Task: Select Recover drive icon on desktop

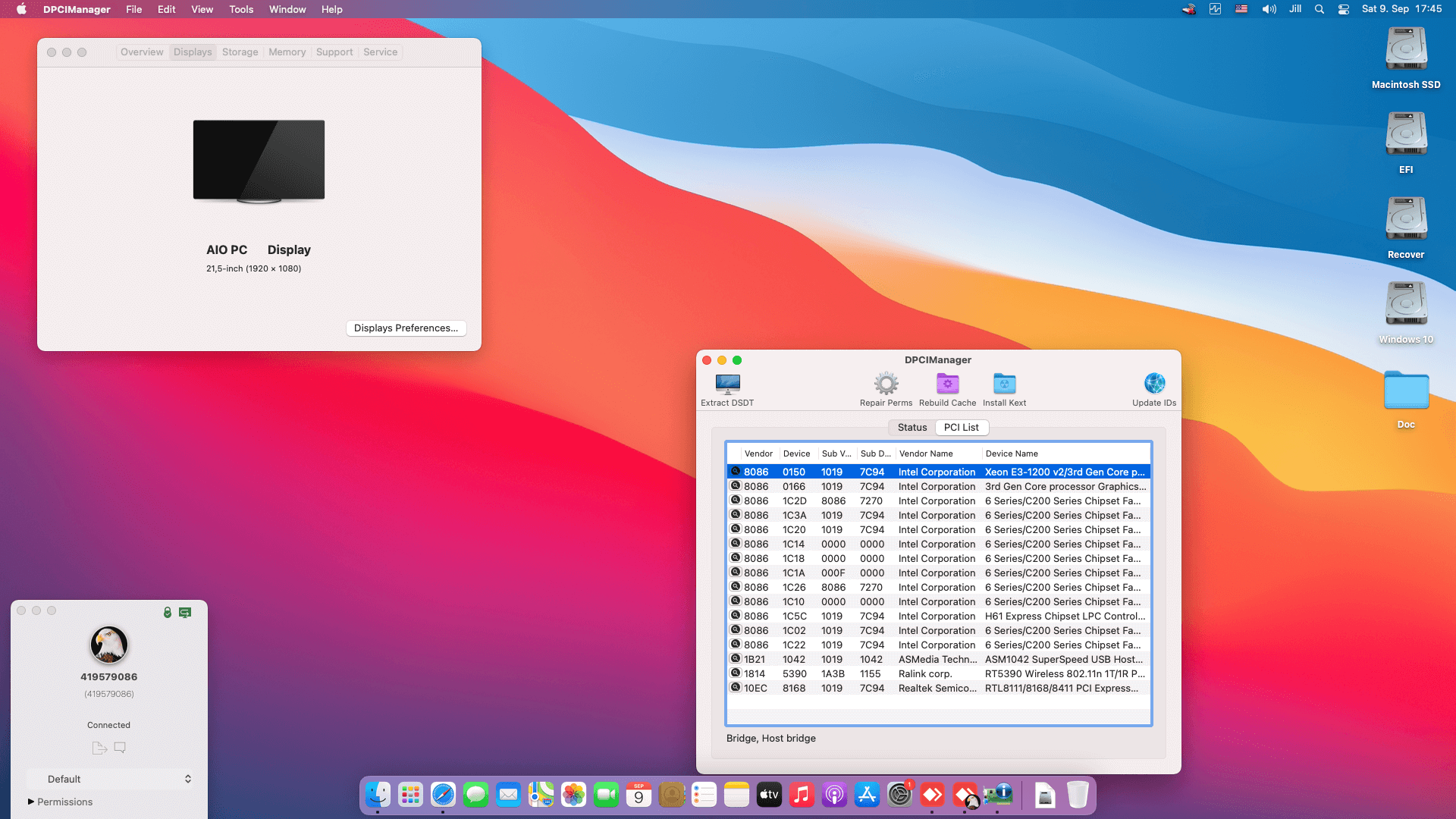Action: point(1406,219)
